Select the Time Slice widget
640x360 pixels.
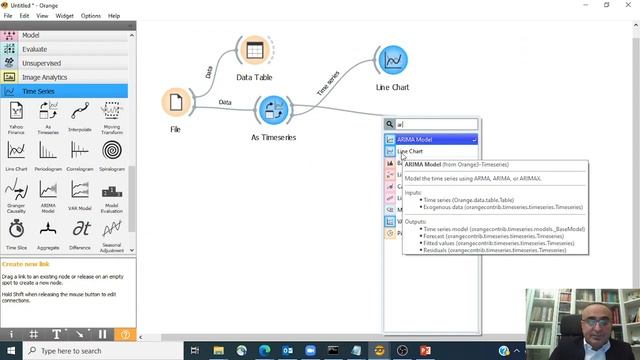coord(16,235)
